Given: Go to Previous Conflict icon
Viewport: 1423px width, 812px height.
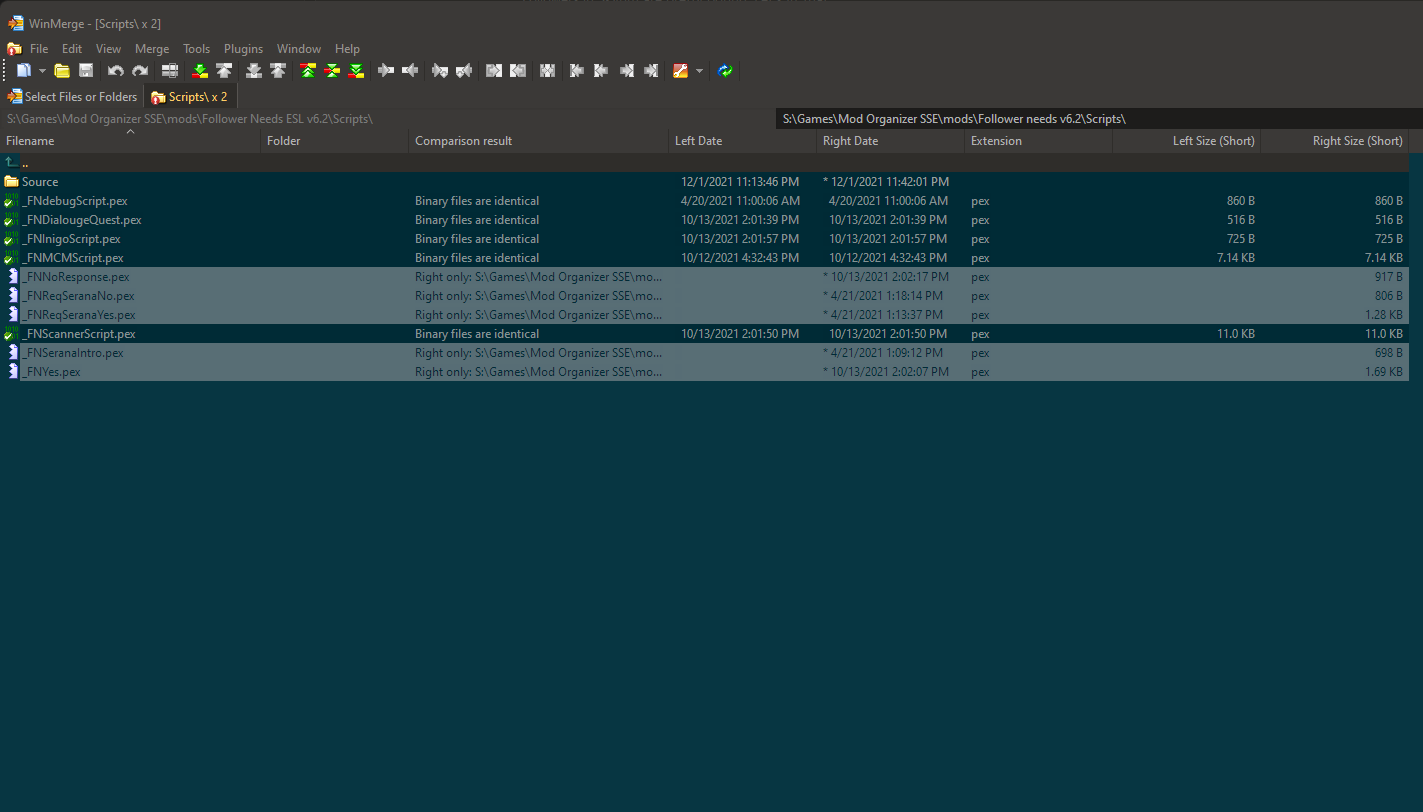Looking at the screenshot, I should [278, 71].
